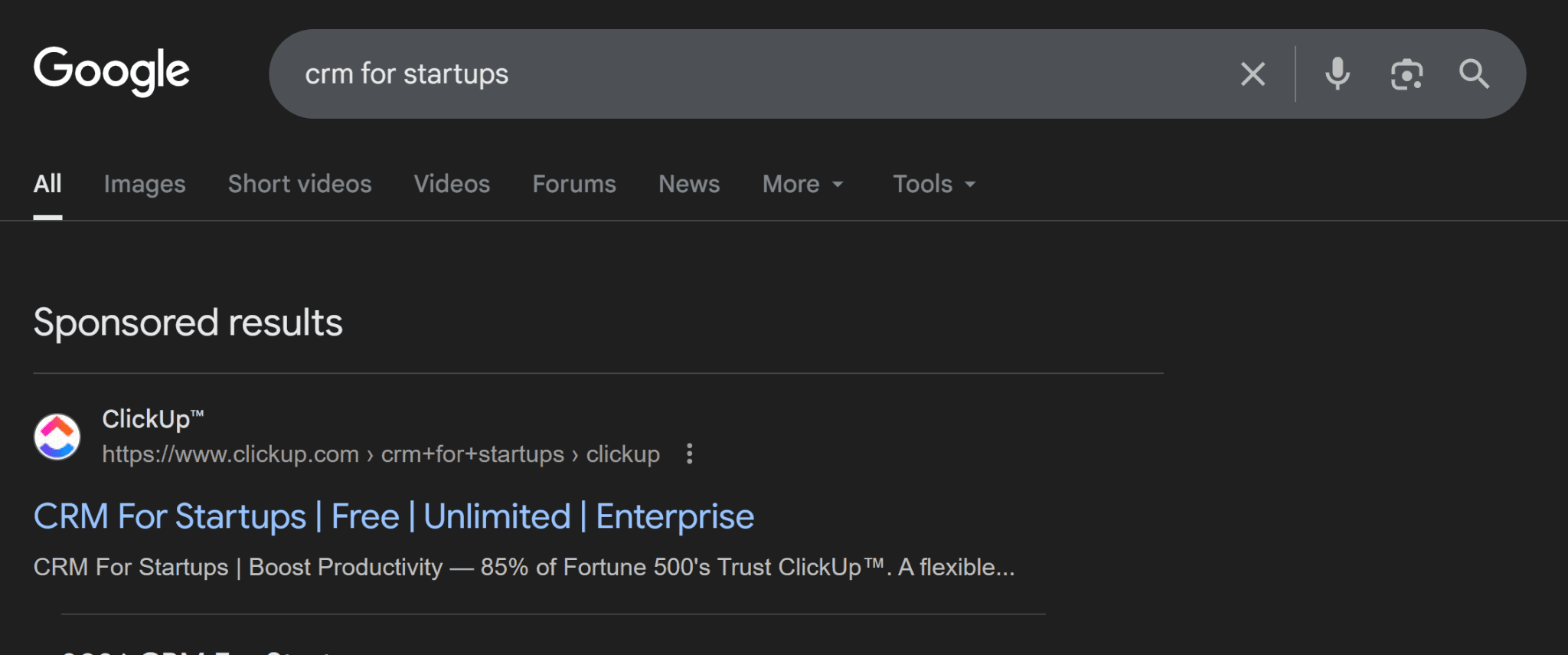Select the All results tab

(x=47, y=184)
